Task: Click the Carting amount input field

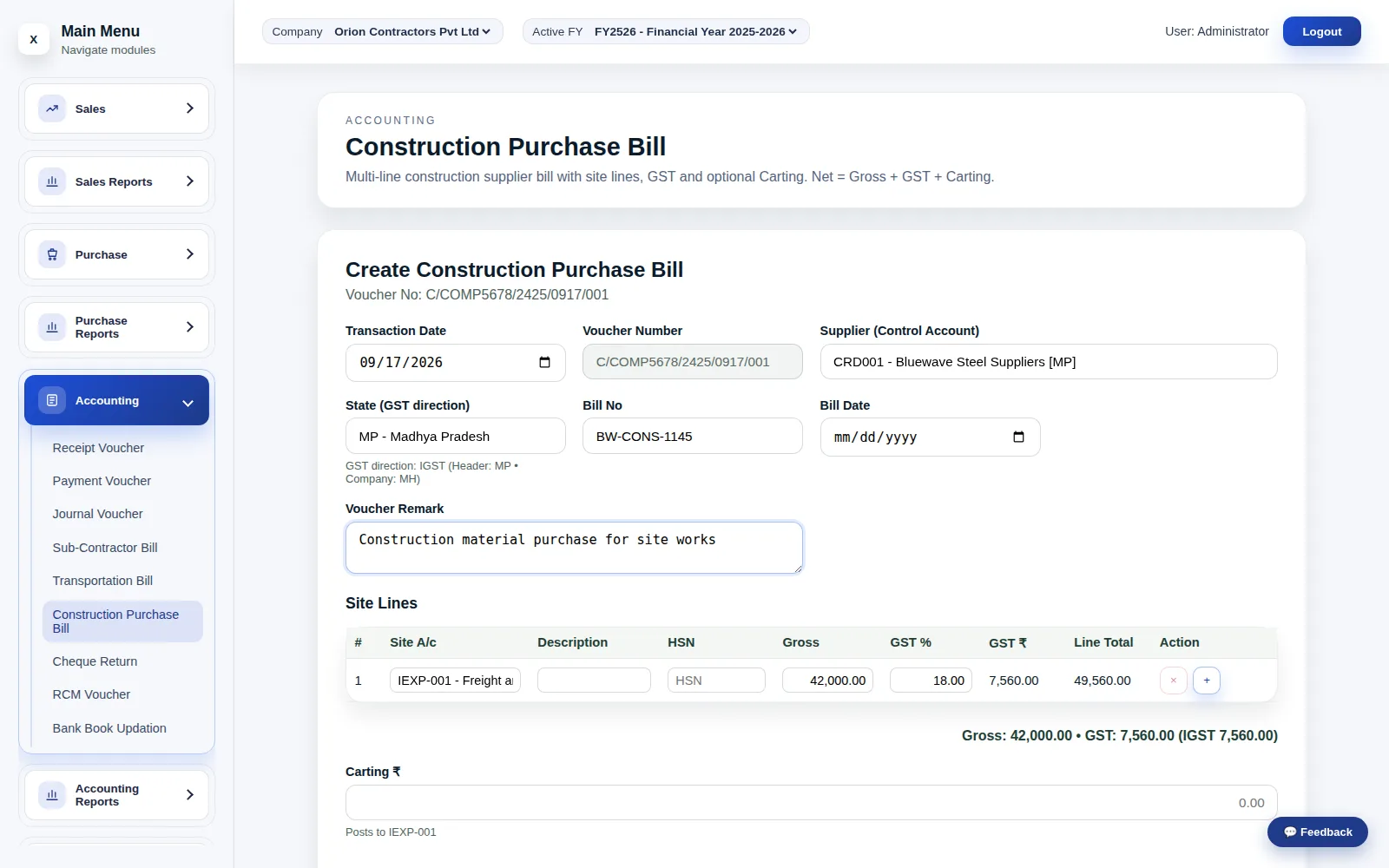Action: 811,803
